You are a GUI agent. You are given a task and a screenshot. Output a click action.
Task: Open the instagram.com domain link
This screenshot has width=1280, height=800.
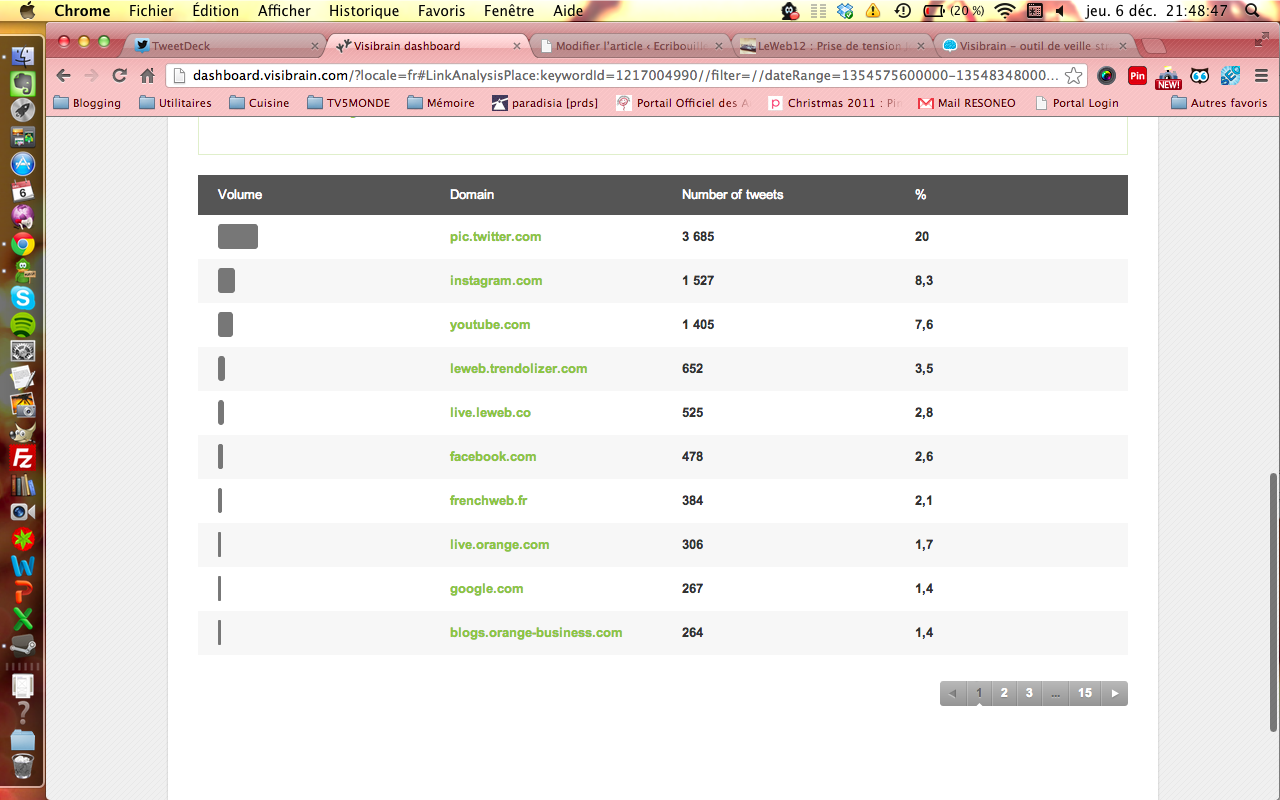tap(496, 281)
